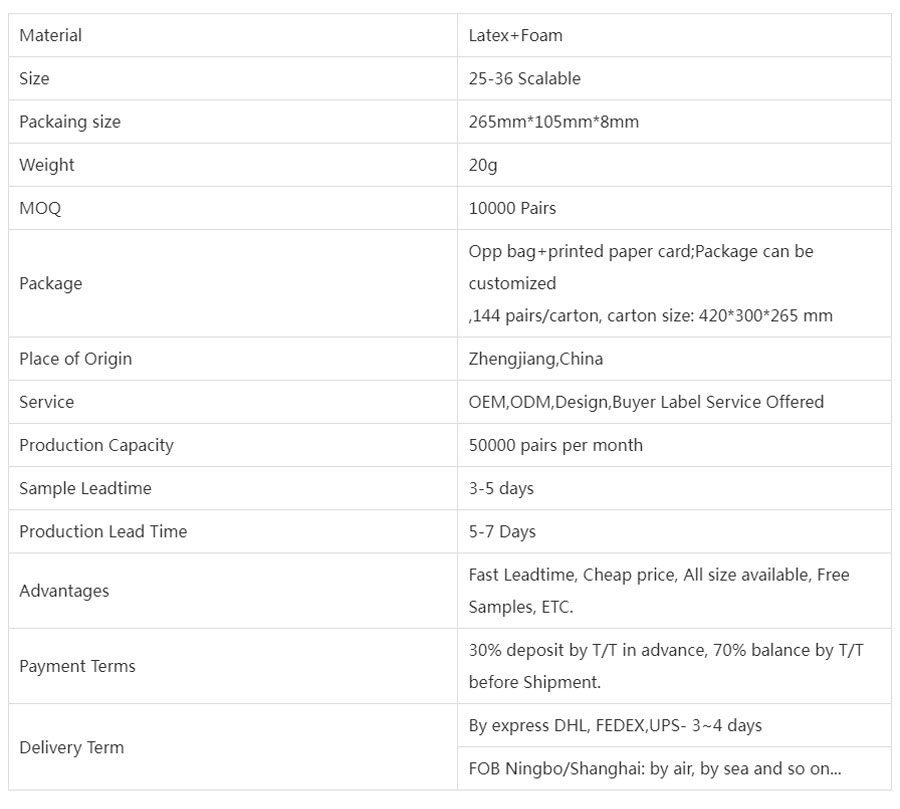Viewport: 900px width, 809px height.
Task: Click the MOQ label cell
Action: tap(232, 208)
